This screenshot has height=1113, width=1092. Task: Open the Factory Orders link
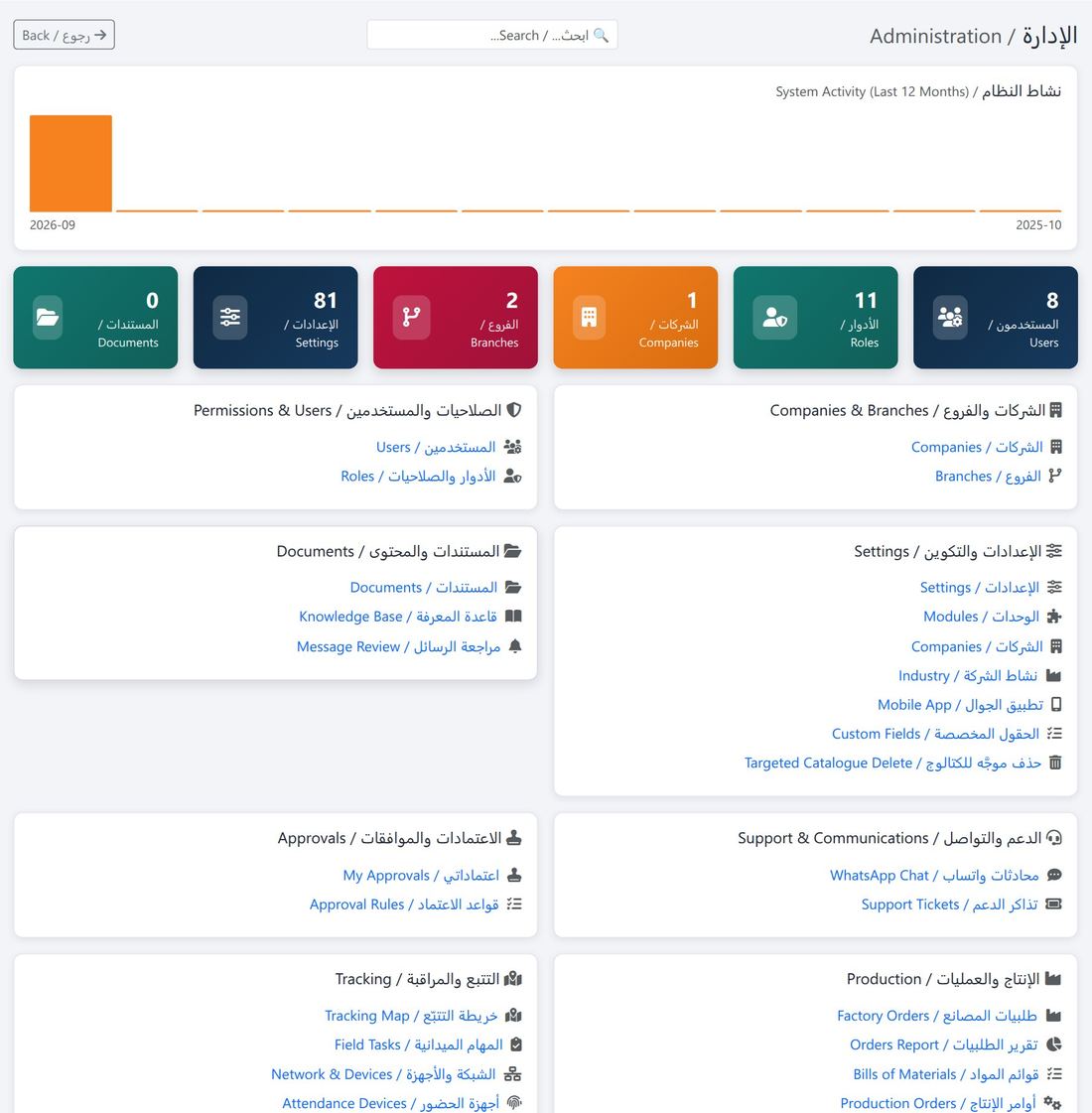click(x=936, y=1016)
